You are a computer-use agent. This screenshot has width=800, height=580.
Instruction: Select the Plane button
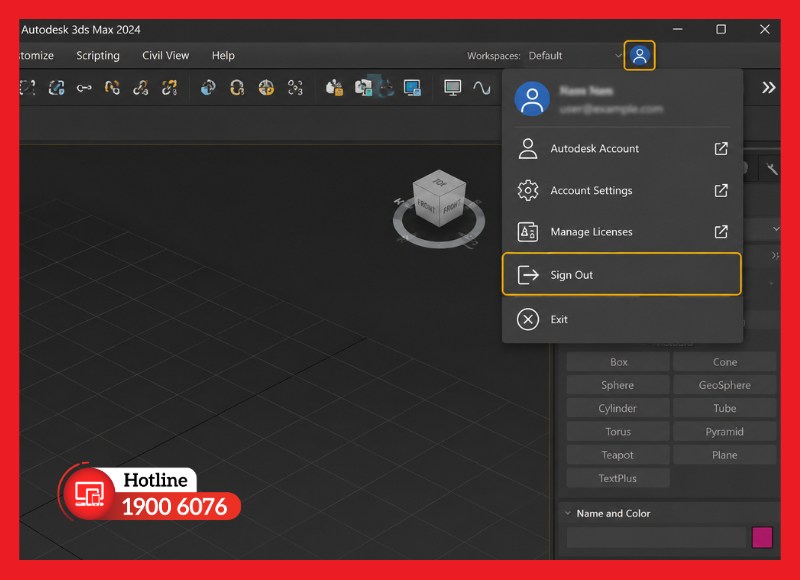pos(724,455)
